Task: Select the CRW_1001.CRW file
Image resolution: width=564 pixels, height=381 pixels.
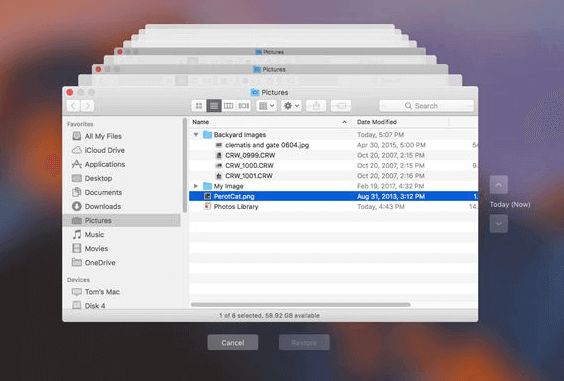Action: pyautogui.click(x=333, y=176)
